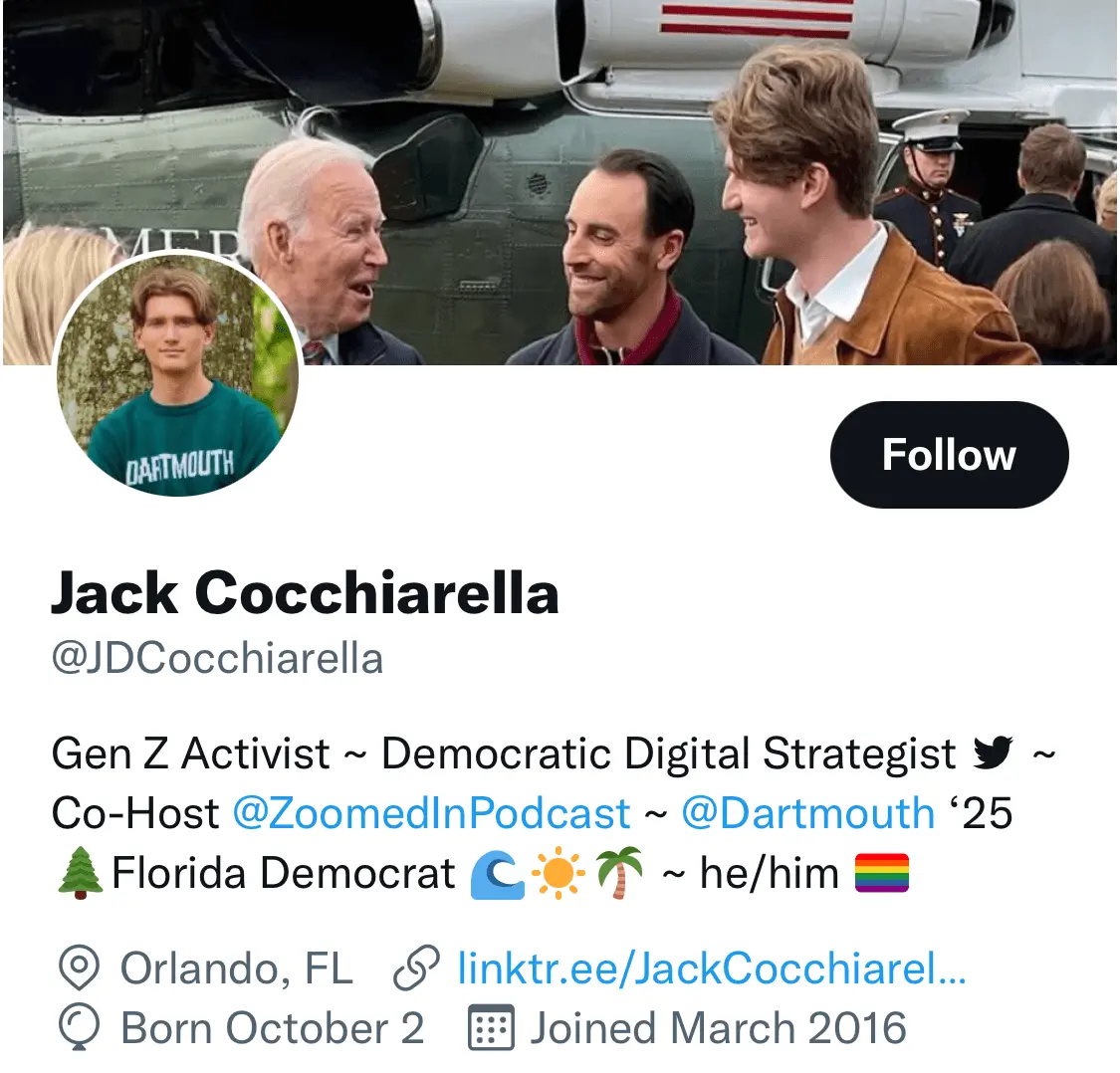This screenshot has height=1073, width=1120.
Task: Click the blue wave emoji in bio
Action: tap(496, 874)
